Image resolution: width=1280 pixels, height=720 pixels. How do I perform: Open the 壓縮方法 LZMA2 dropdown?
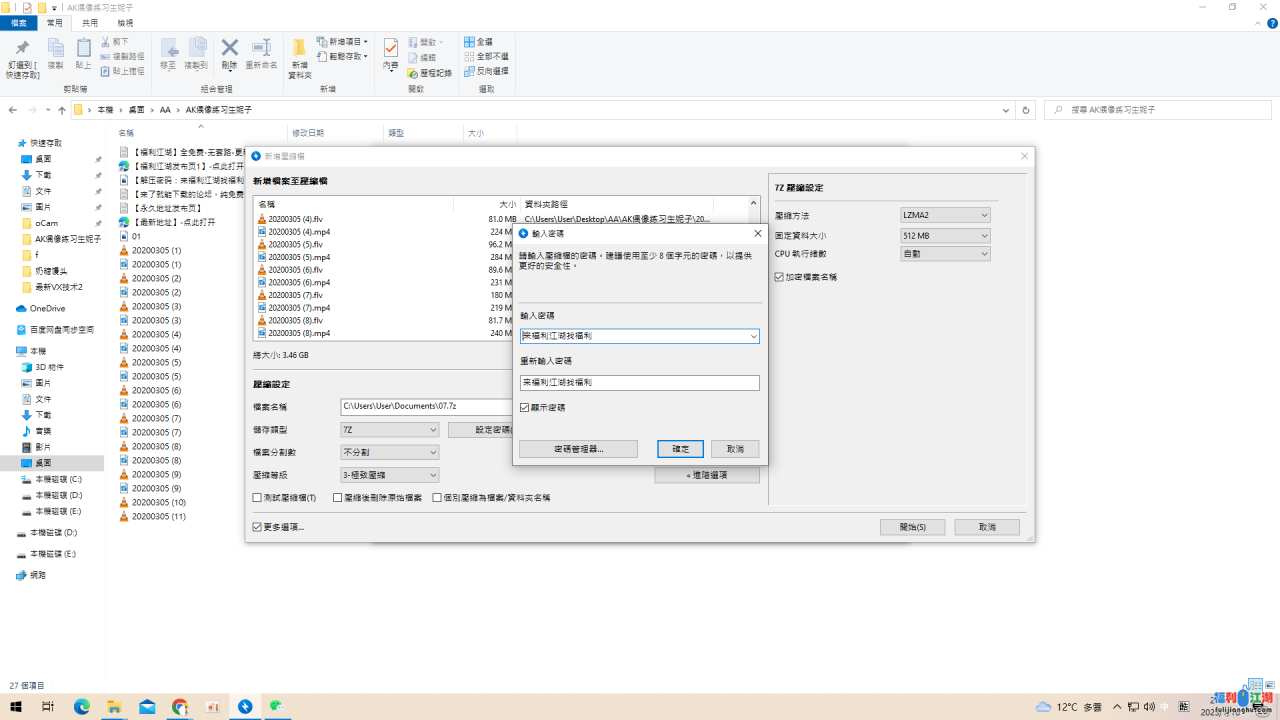tap(945, 215)
